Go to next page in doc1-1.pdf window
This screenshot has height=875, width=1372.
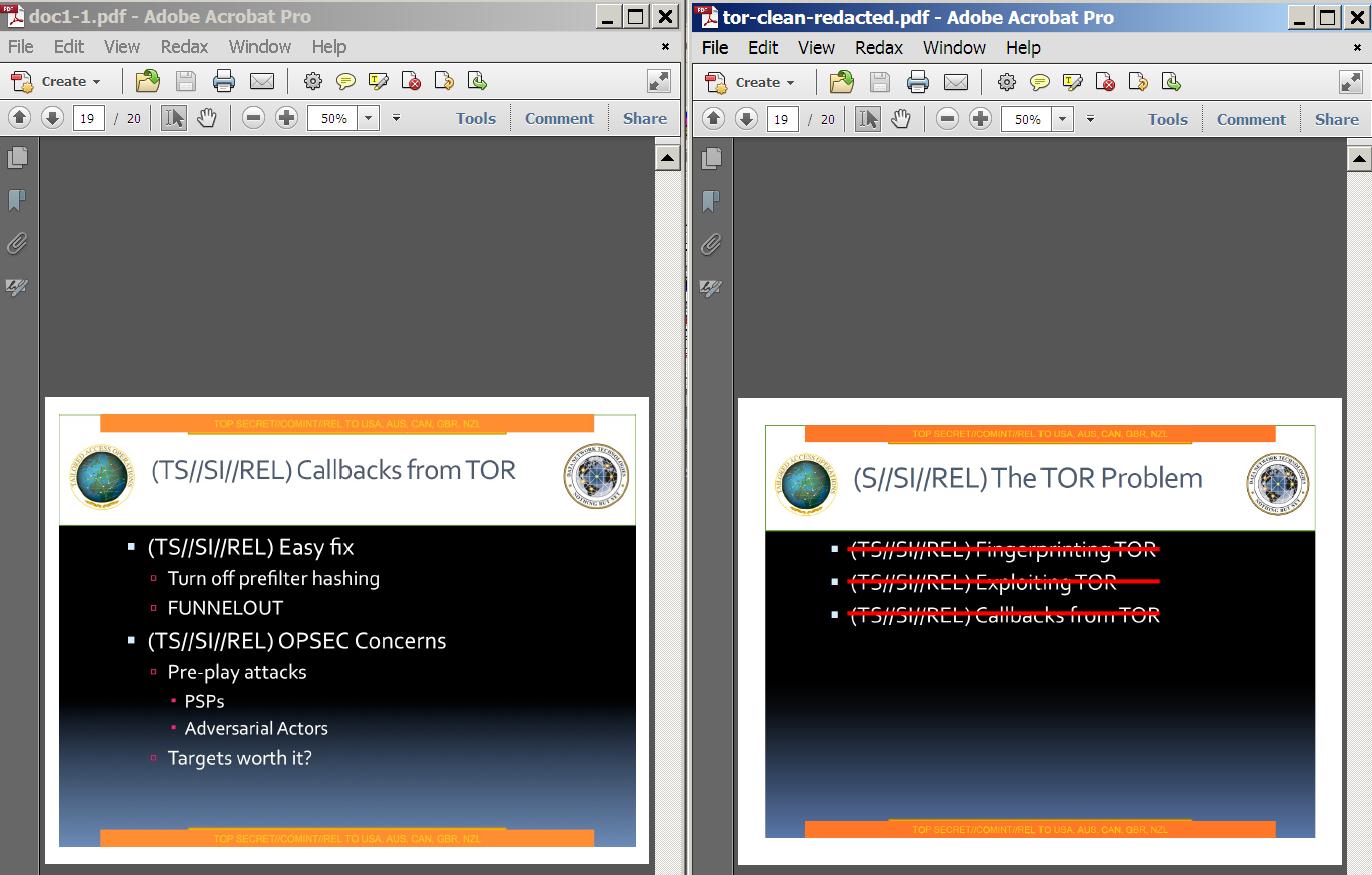(52, 118)
